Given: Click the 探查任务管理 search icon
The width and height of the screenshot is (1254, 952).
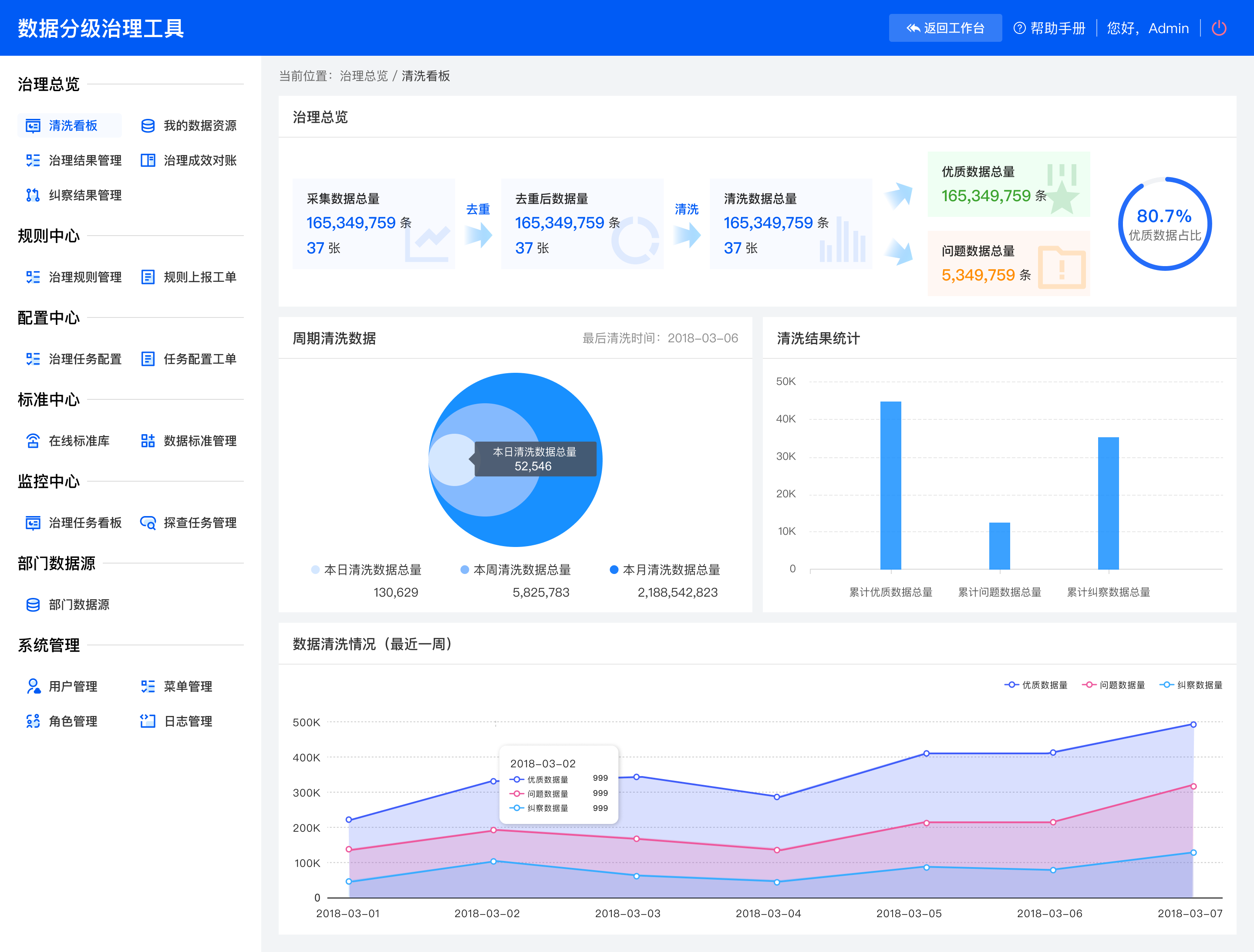Looking at the screenshot, I should [148, 523].
